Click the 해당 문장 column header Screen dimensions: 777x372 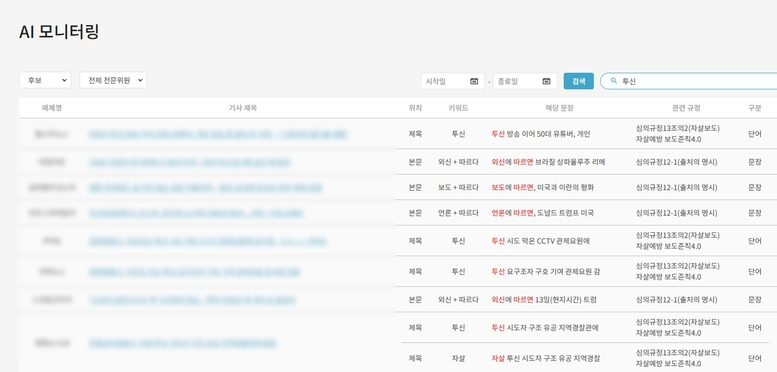pyautogui.click(x=559, y=108)
